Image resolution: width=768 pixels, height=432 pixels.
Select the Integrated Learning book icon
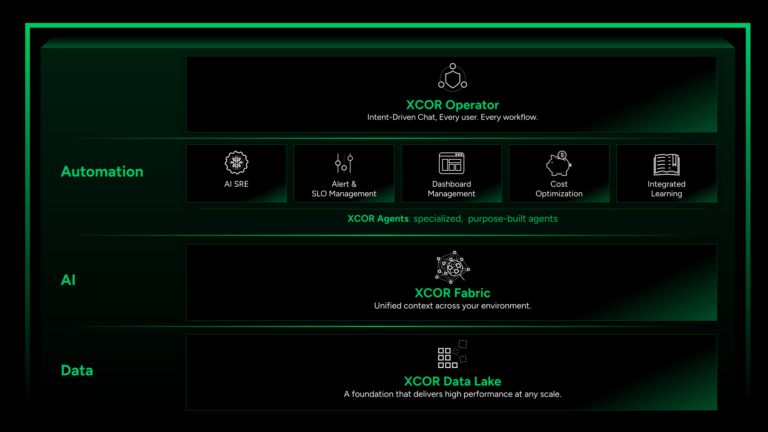click(x=667, y=165)
